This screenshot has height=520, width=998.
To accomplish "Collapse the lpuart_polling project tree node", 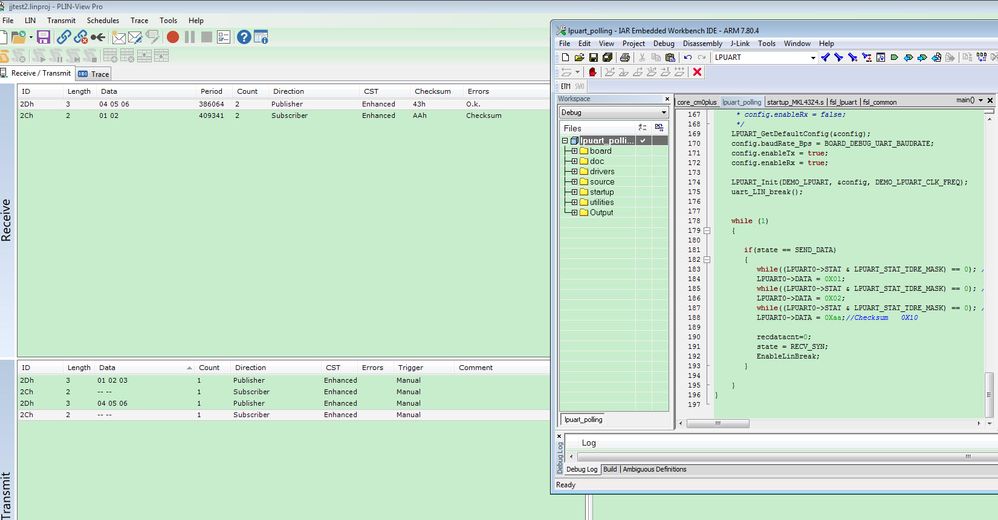I will [x=565, y=141].
